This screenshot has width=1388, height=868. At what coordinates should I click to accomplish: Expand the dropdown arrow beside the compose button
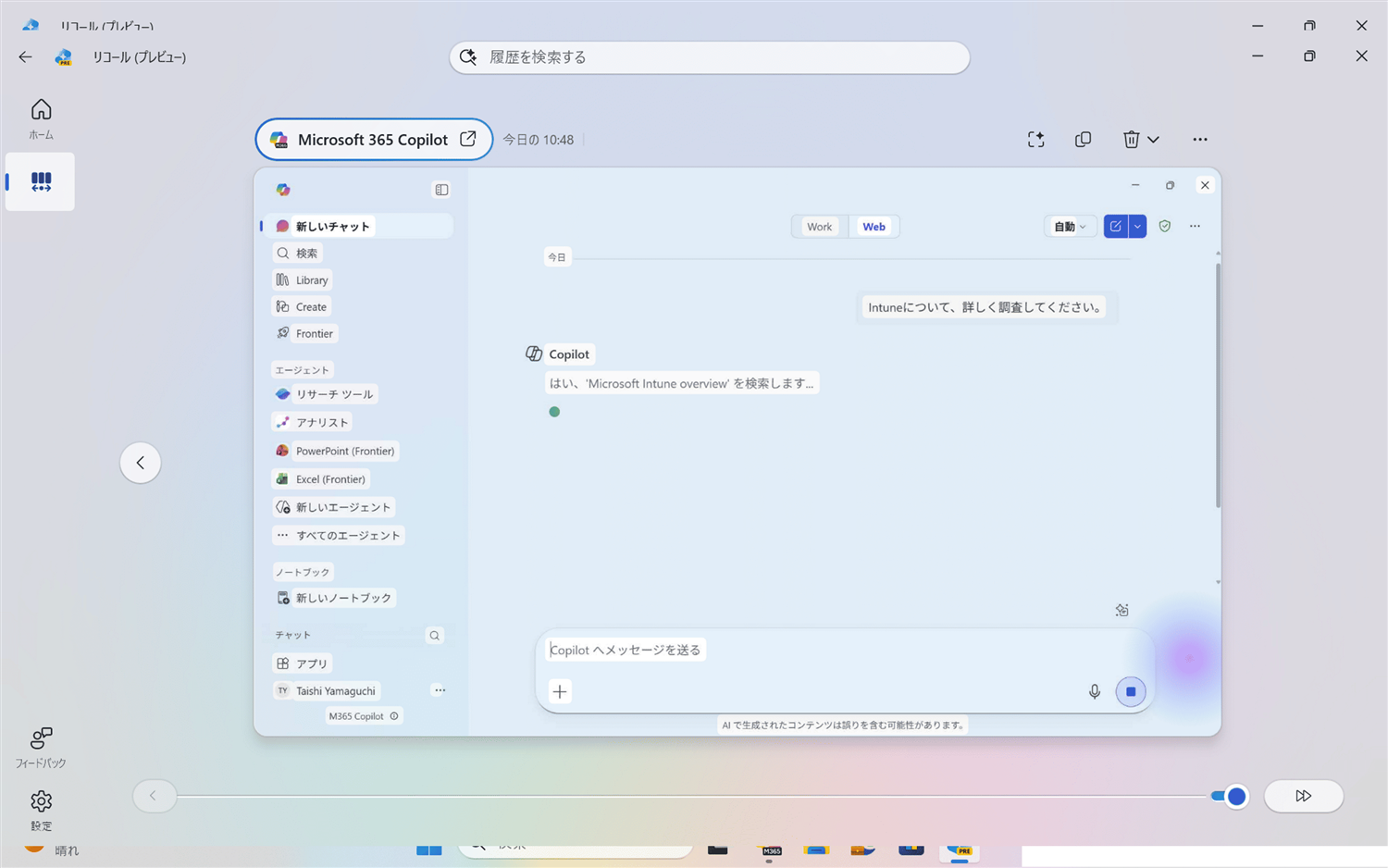(x=1137, y=227)
